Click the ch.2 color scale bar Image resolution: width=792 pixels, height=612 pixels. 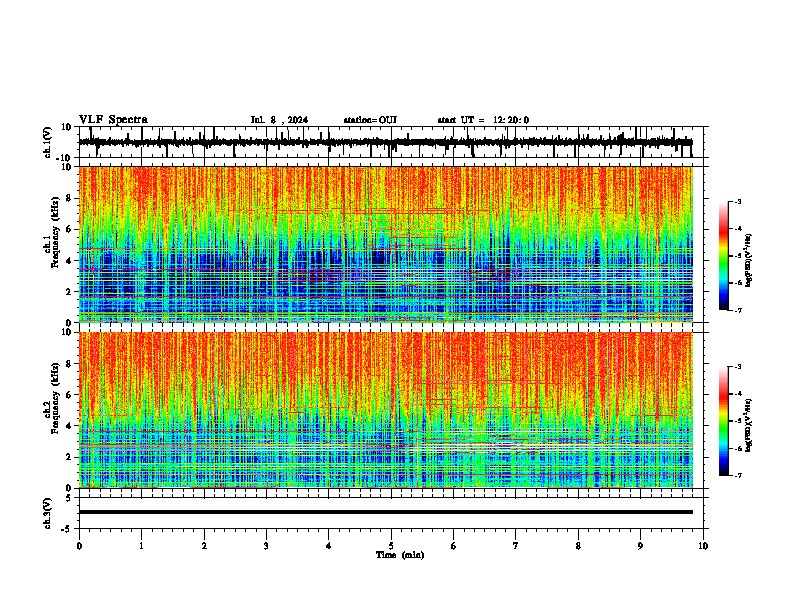724,421
